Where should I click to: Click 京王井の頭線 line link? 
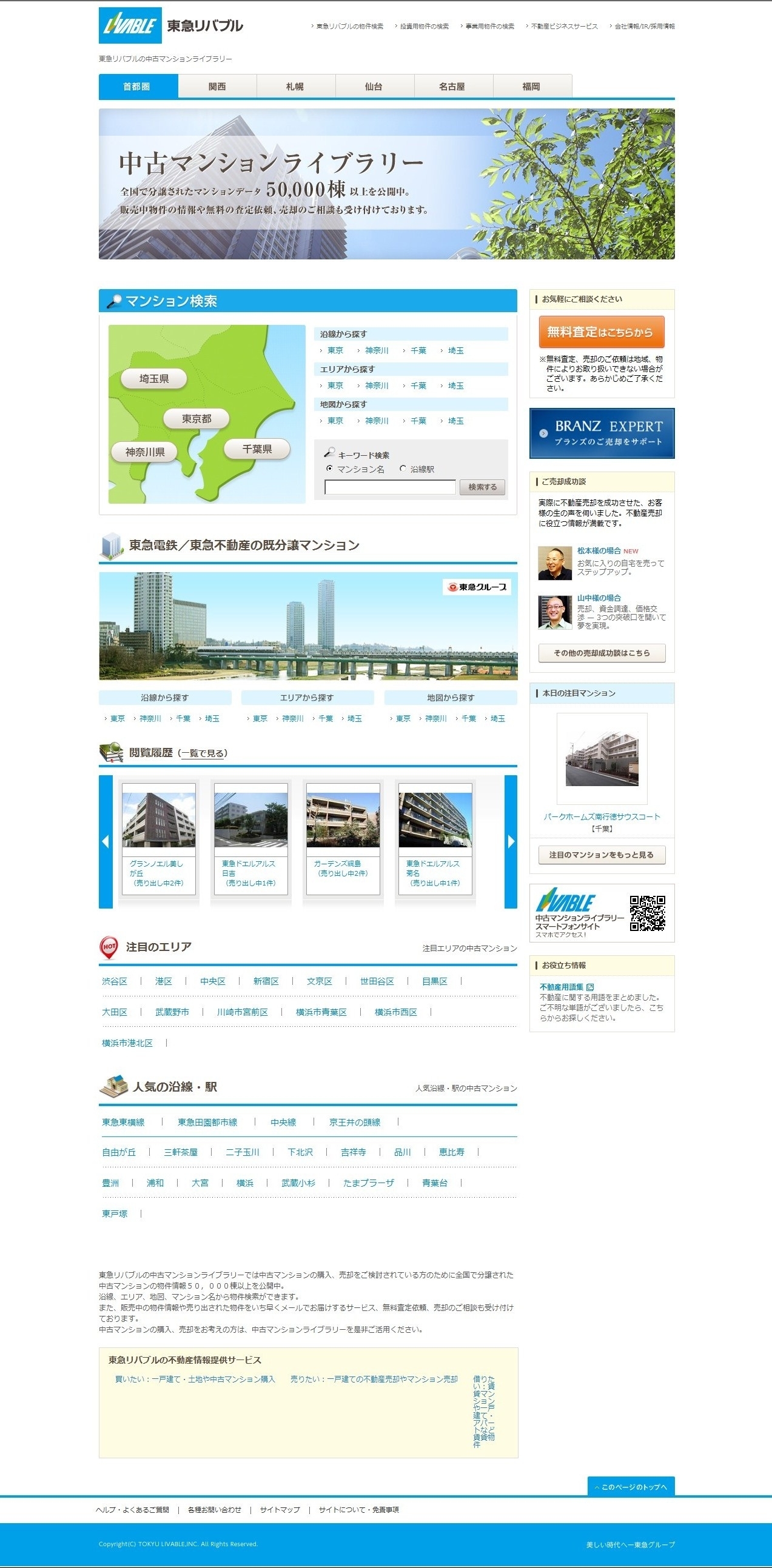pos(354,1123)
